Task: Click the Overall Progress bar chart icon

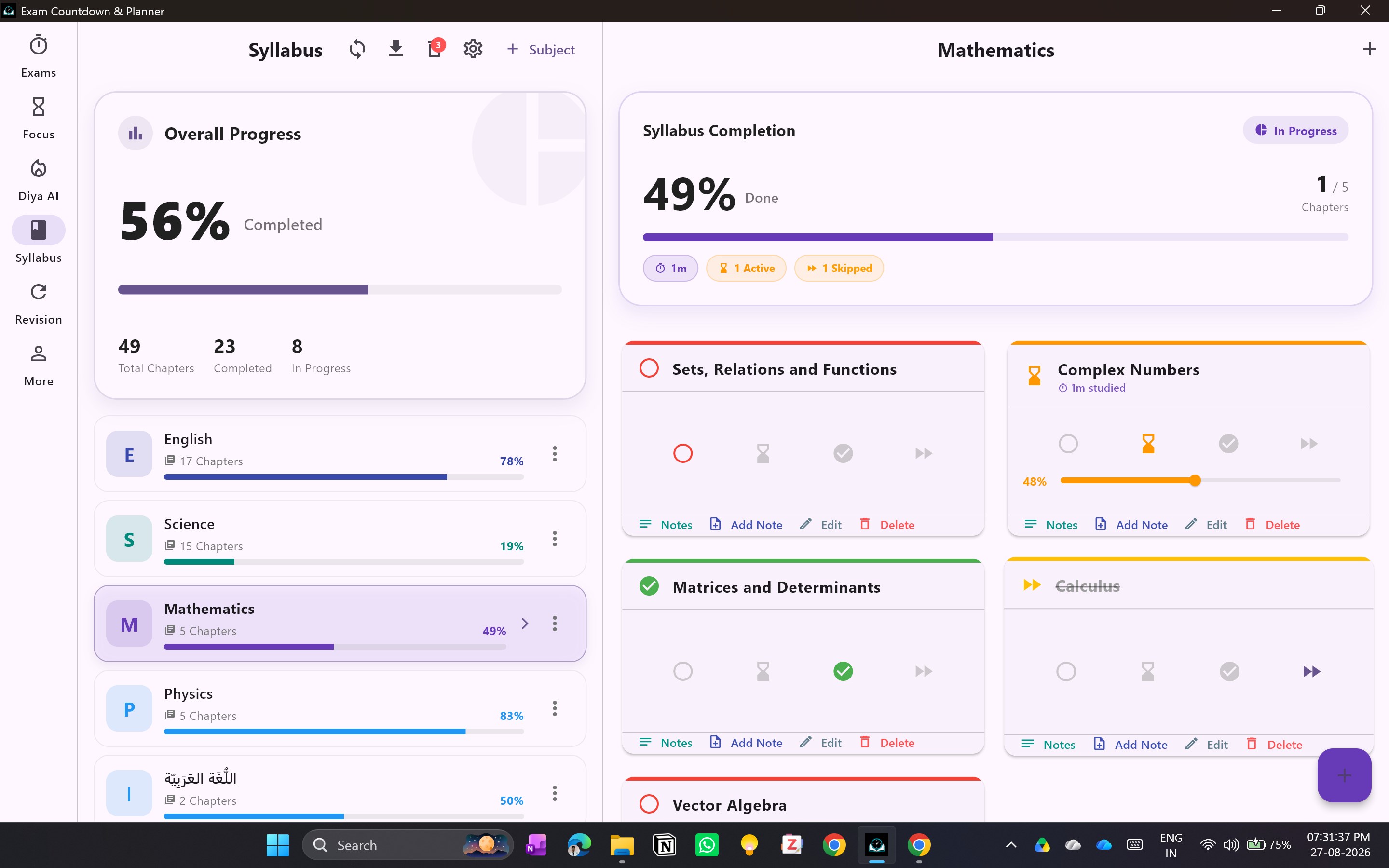Action: [x=136, y=133]
